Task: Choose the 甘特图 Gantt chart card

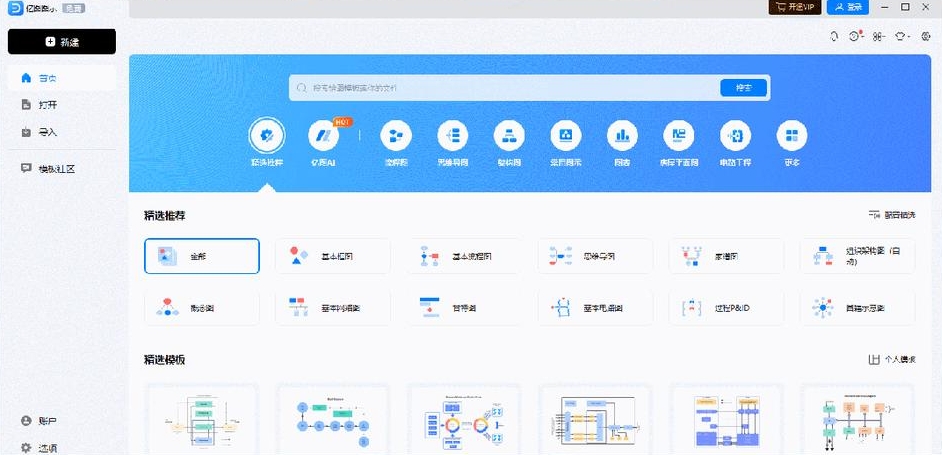Action: 464,308
